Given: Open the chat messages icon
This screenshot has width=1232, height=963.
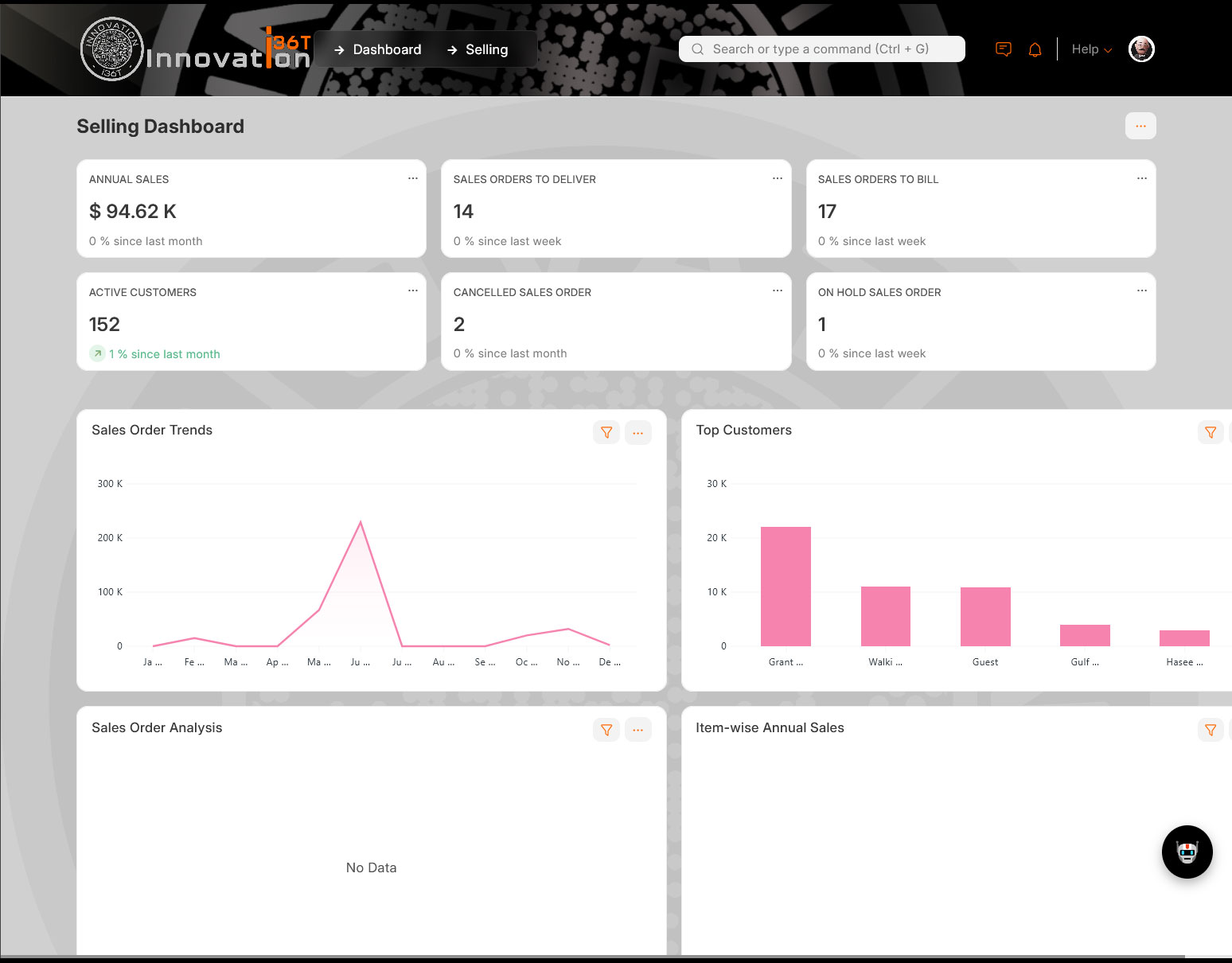Looking at the screenshot, I should click(1004, 49).
